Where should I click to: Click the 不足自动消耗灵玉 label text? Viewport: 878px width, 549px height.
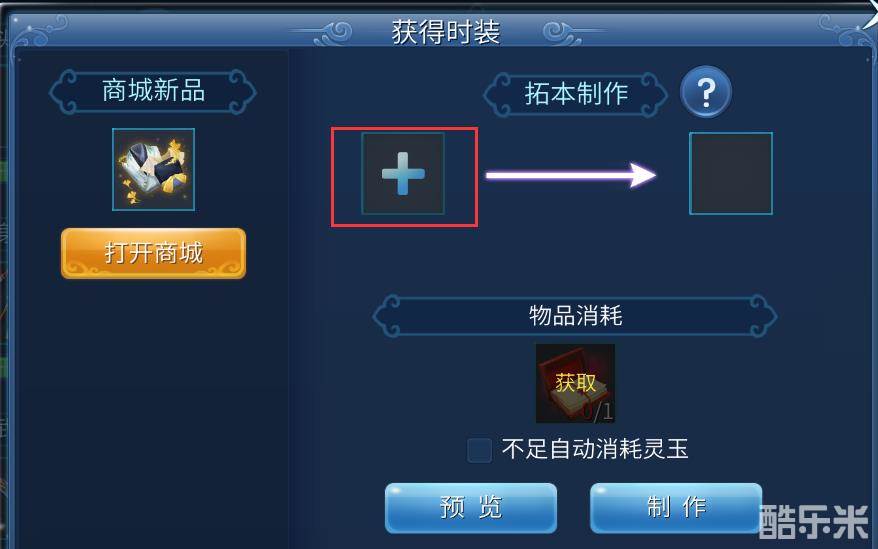[595, 449]
